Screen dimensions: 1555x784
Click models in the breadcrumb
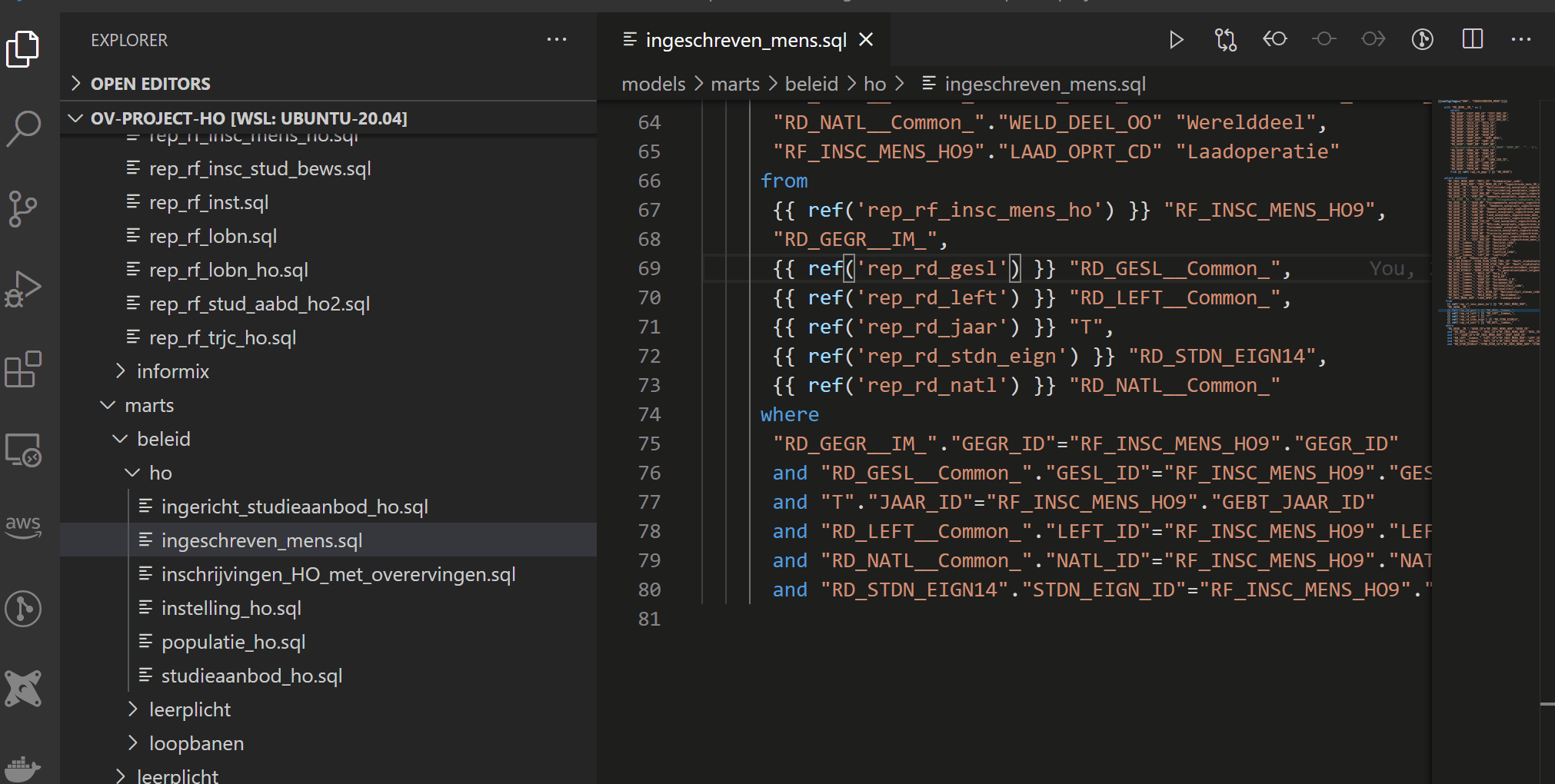tap(653, 84)
